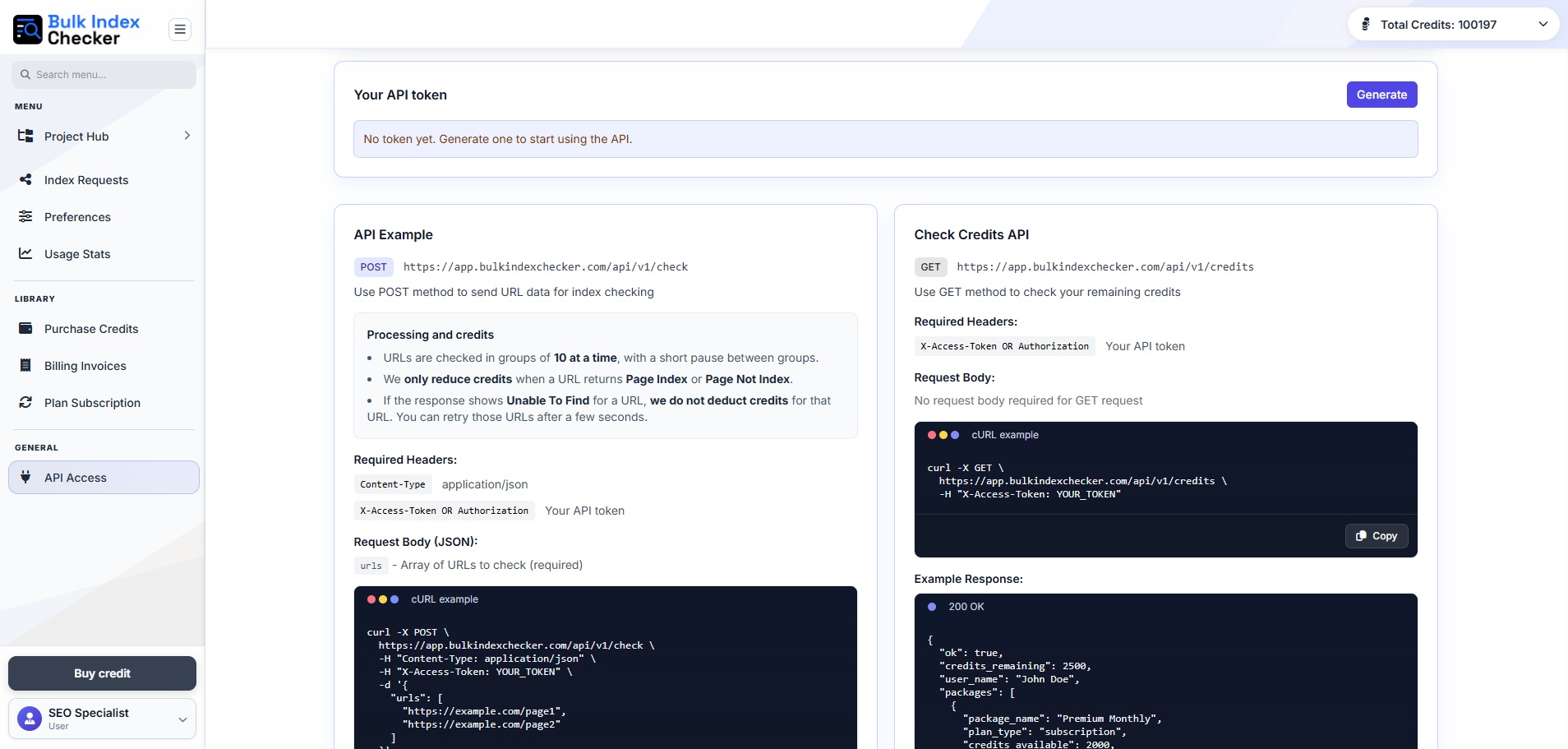1568x749 pixels.
Task: Select API Access menu item
Action: 104,478
